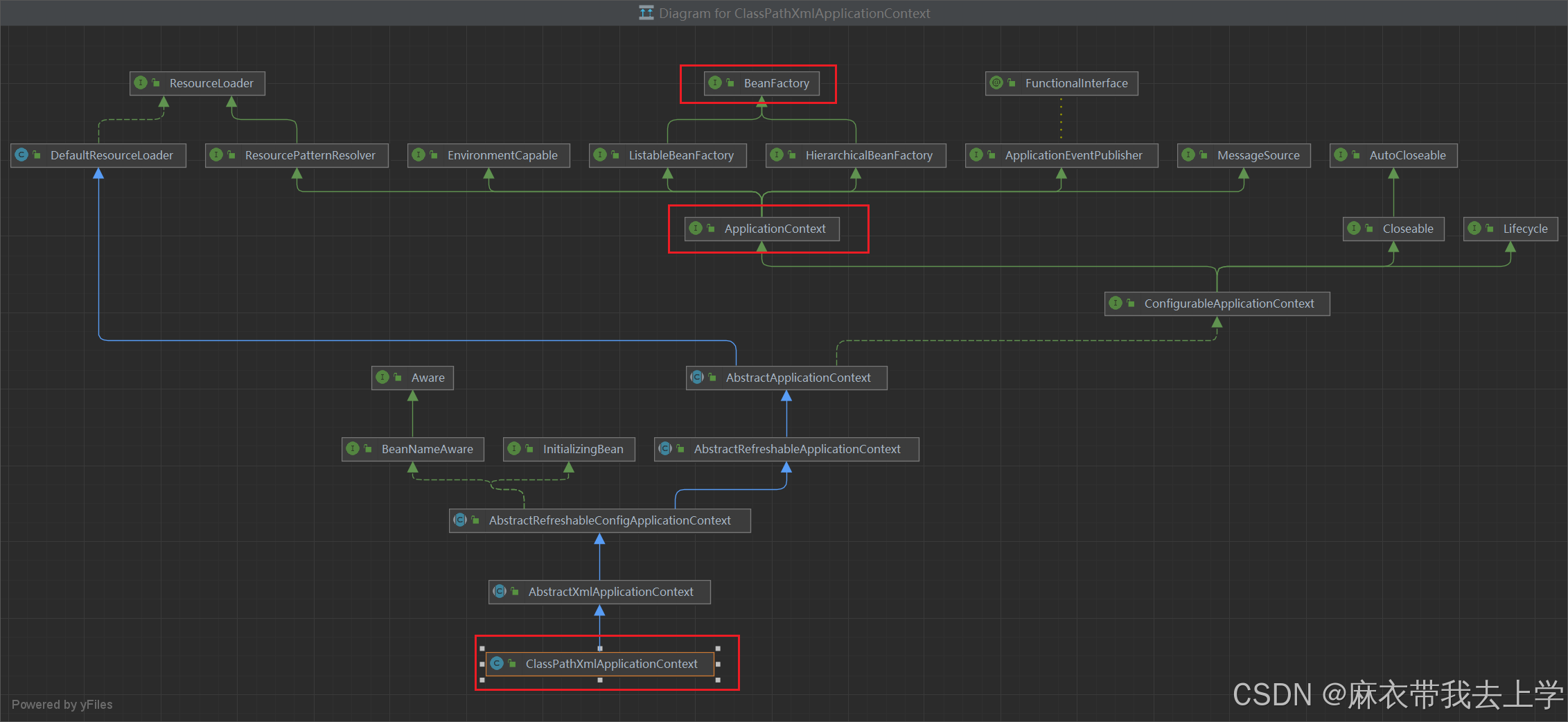Click the 'ListableBeanFactory' label text
The width and height of the screenshot is (1568, 722).
click(681, 155)
